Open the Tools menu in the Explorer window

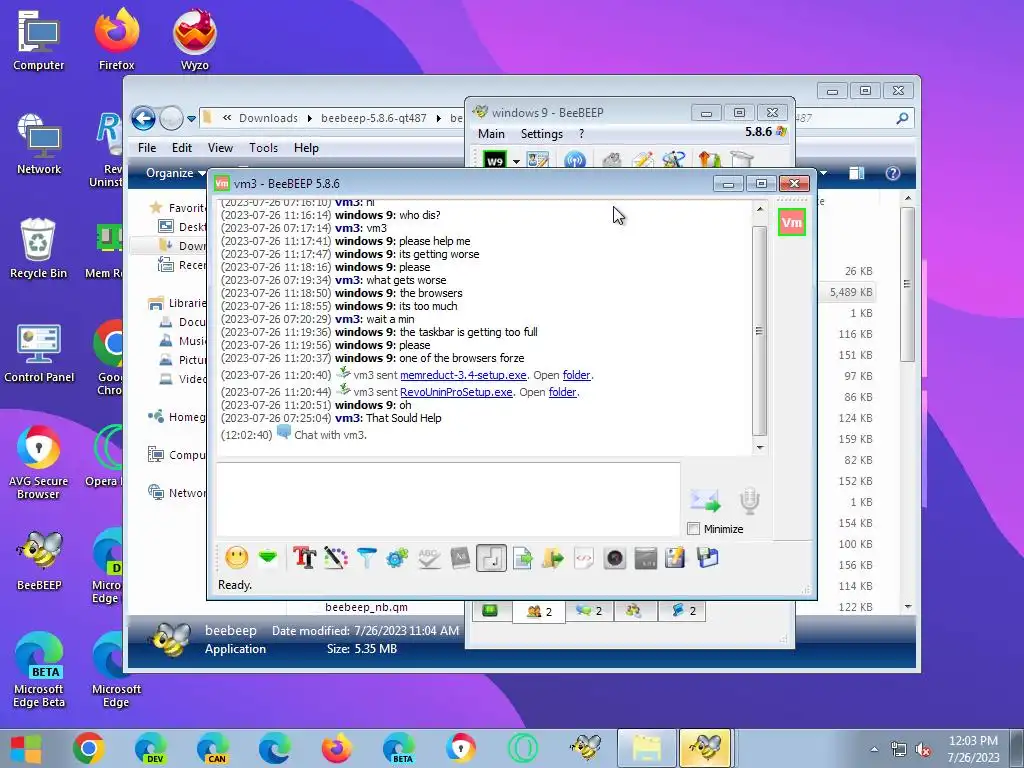pyautogui.click(x=263, y=148)
